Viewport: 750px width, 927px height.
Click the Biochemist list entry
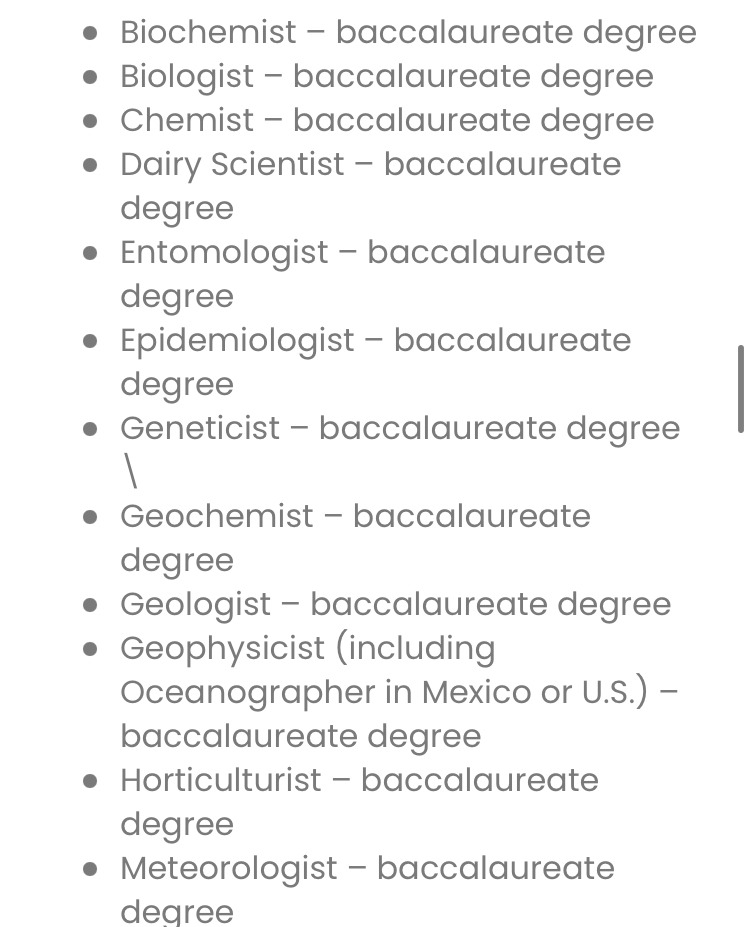(x=408, y=32)
